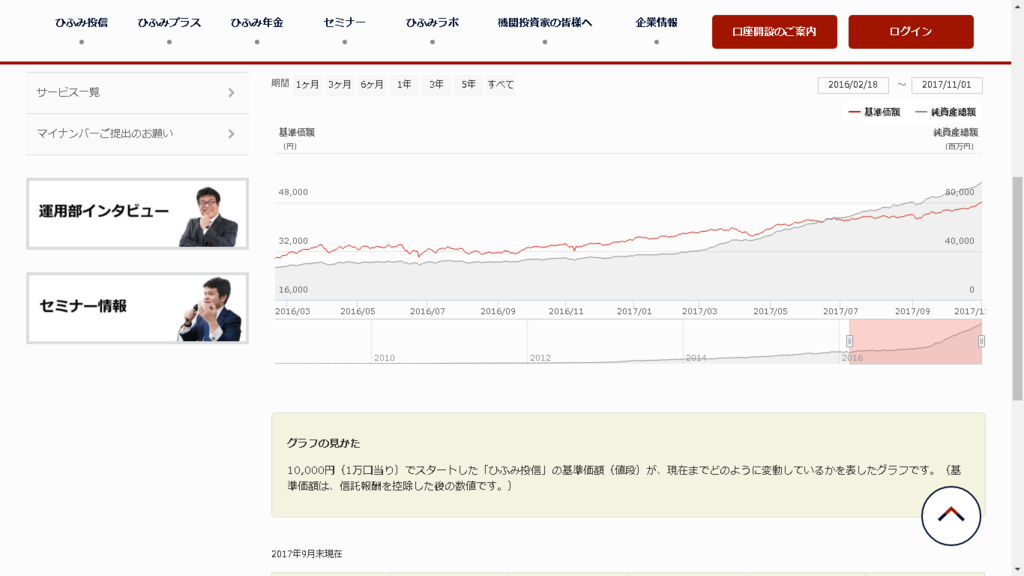Toggle the 純資産総額 legend series
This screenshot has width=1024, height=576.
click(x=946, y=112)
